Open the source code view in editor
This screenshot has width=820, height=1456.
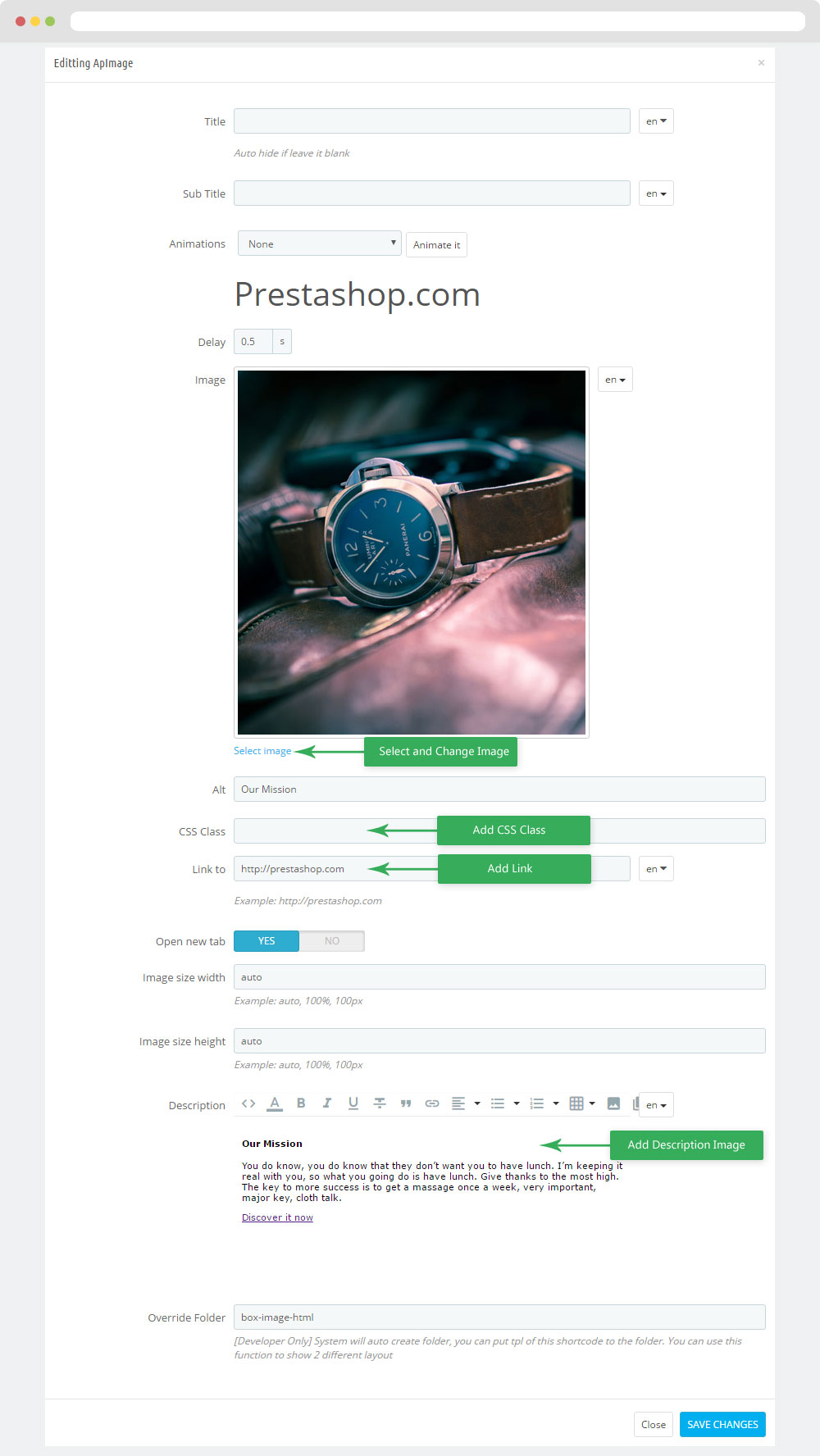click(248, 1103)
